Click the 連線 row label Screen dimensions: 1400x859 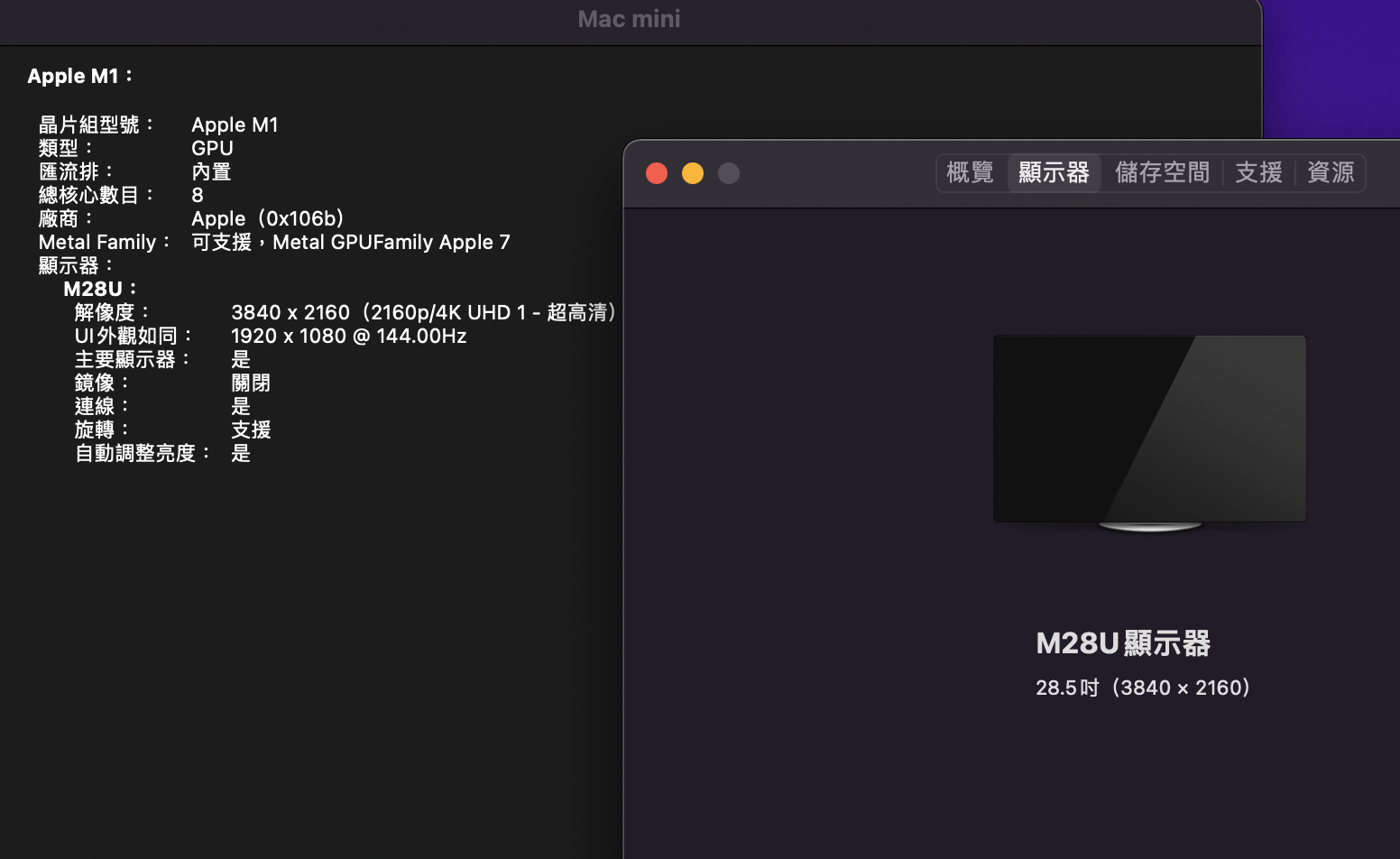(x=102, y=406)
